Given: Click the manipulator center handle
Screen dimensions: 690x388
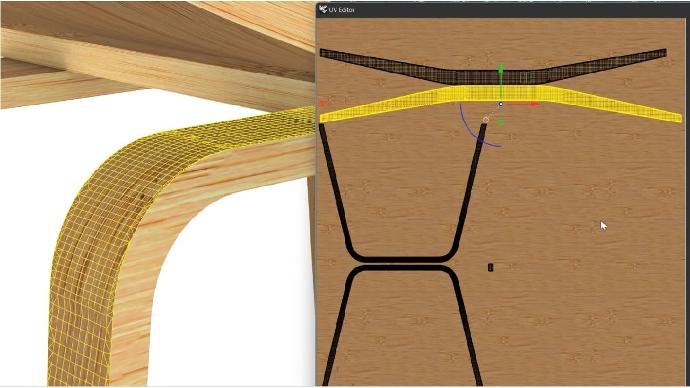Looking at the screenshot, I should pyautogui.click(x=500, y=104).
